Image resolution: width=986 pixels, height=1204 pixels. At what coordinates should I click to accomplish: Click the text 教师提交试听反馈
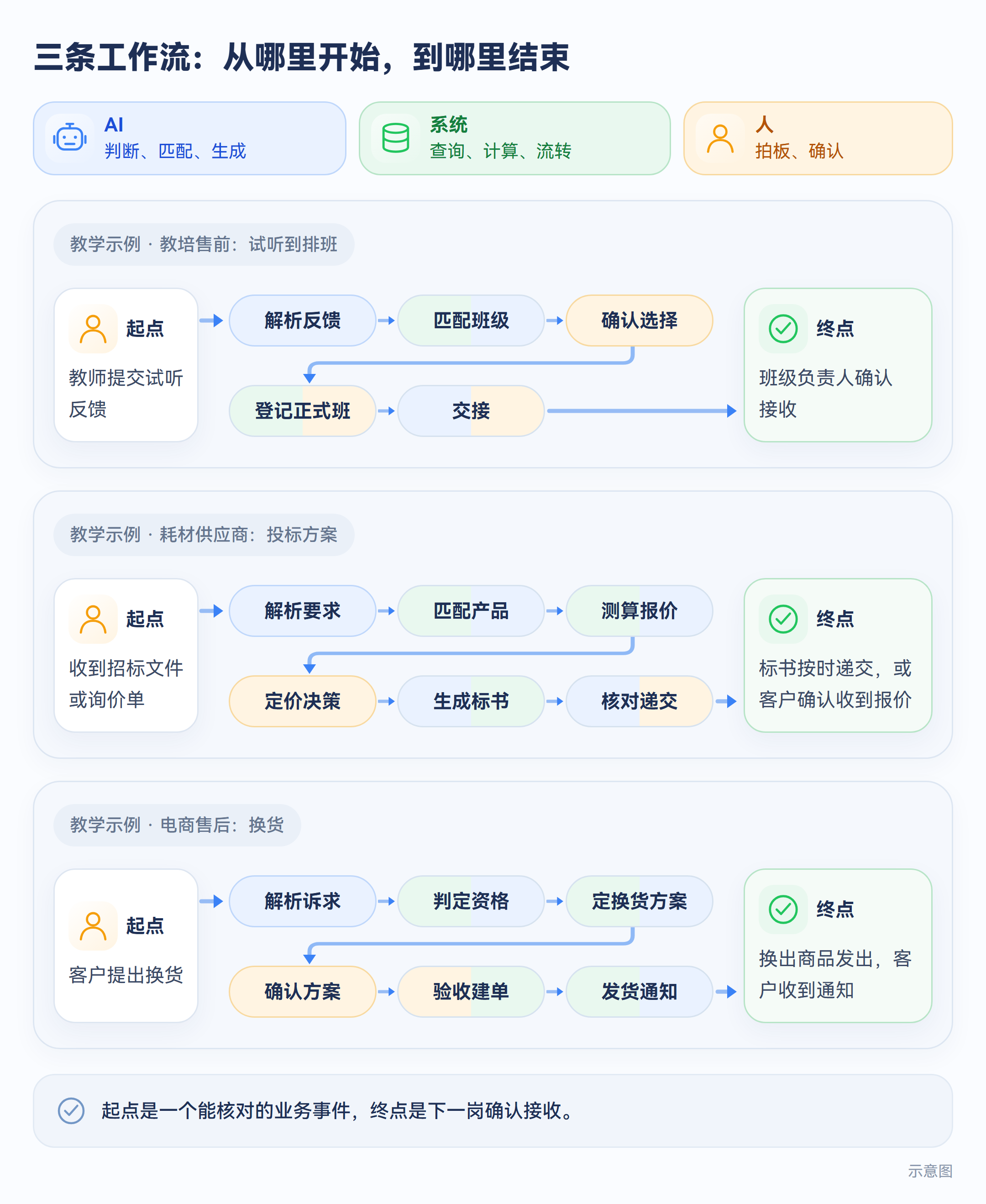126,393
